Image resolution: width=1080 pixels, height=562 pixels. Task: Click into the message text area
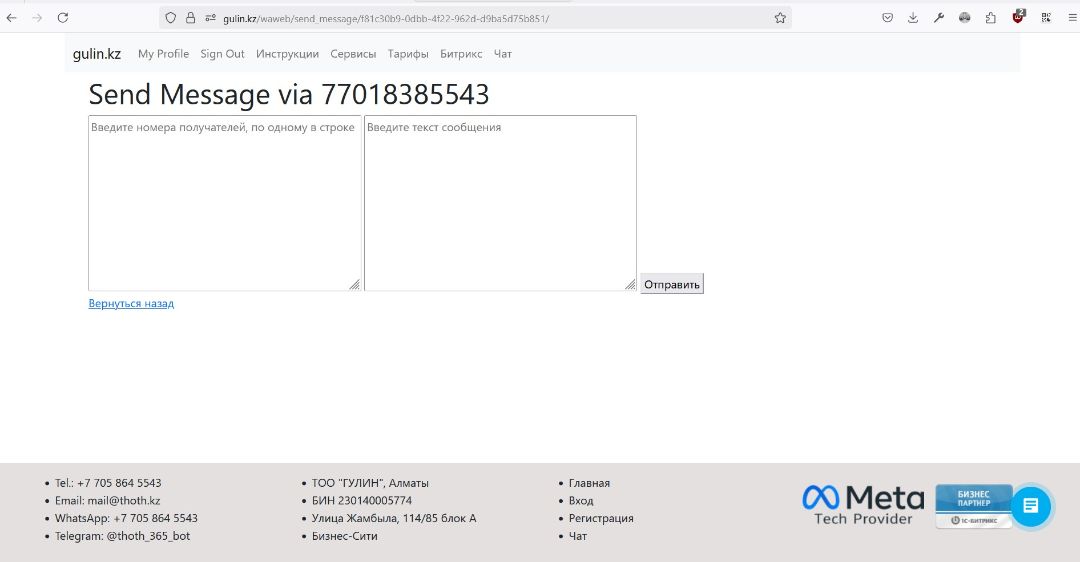pyautogui.click(x=500, y=203)
